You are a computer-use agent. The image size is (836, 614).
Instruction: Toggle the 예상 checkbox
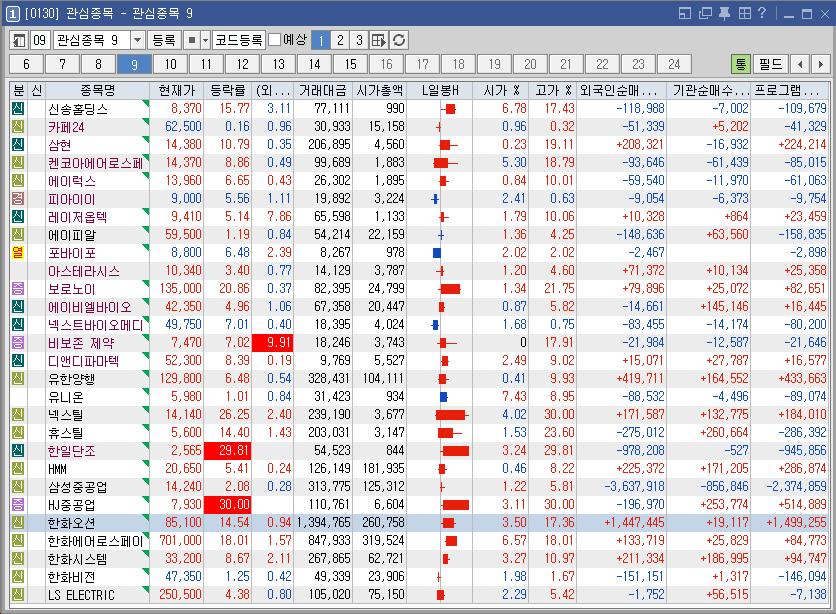[x=275, y=40]
